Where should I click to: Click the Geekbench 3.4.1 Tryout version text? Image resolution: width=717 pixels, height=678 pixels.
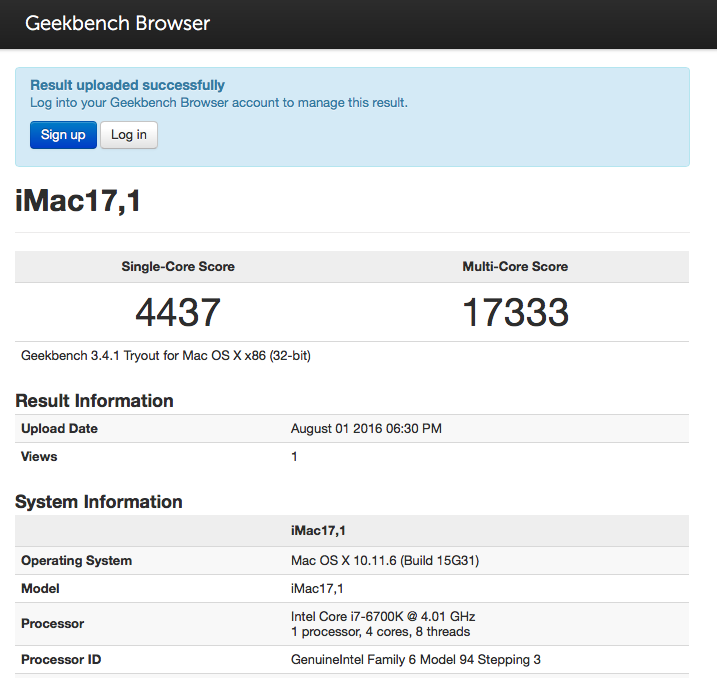pos(165,355)
